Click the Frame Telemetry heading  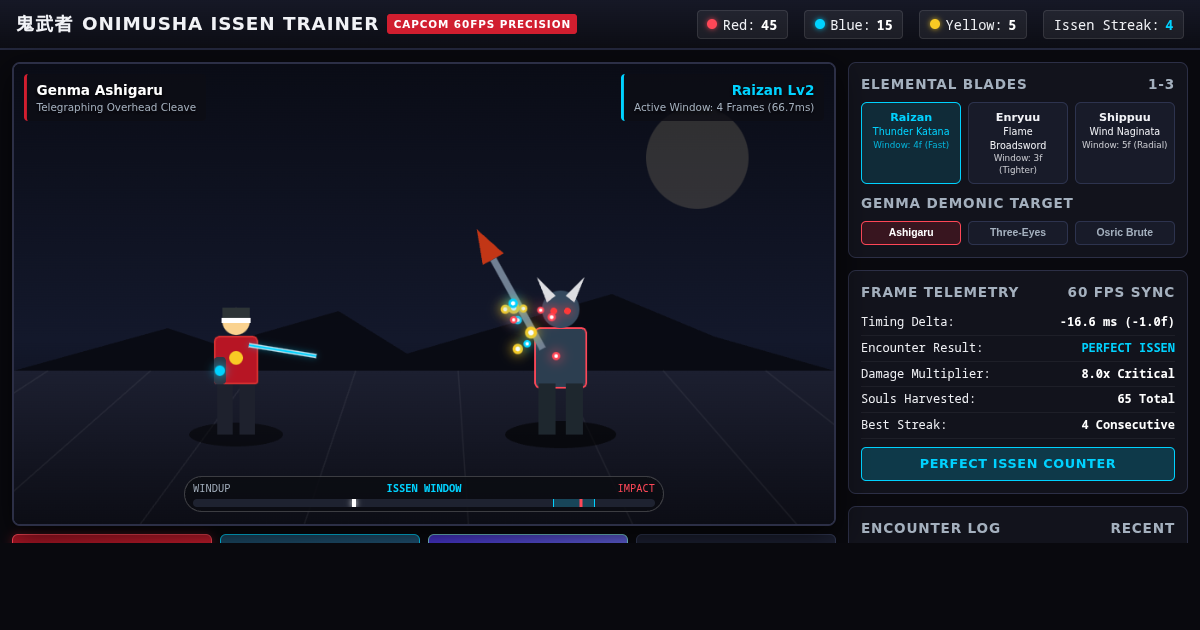click(x=940, y=292)
